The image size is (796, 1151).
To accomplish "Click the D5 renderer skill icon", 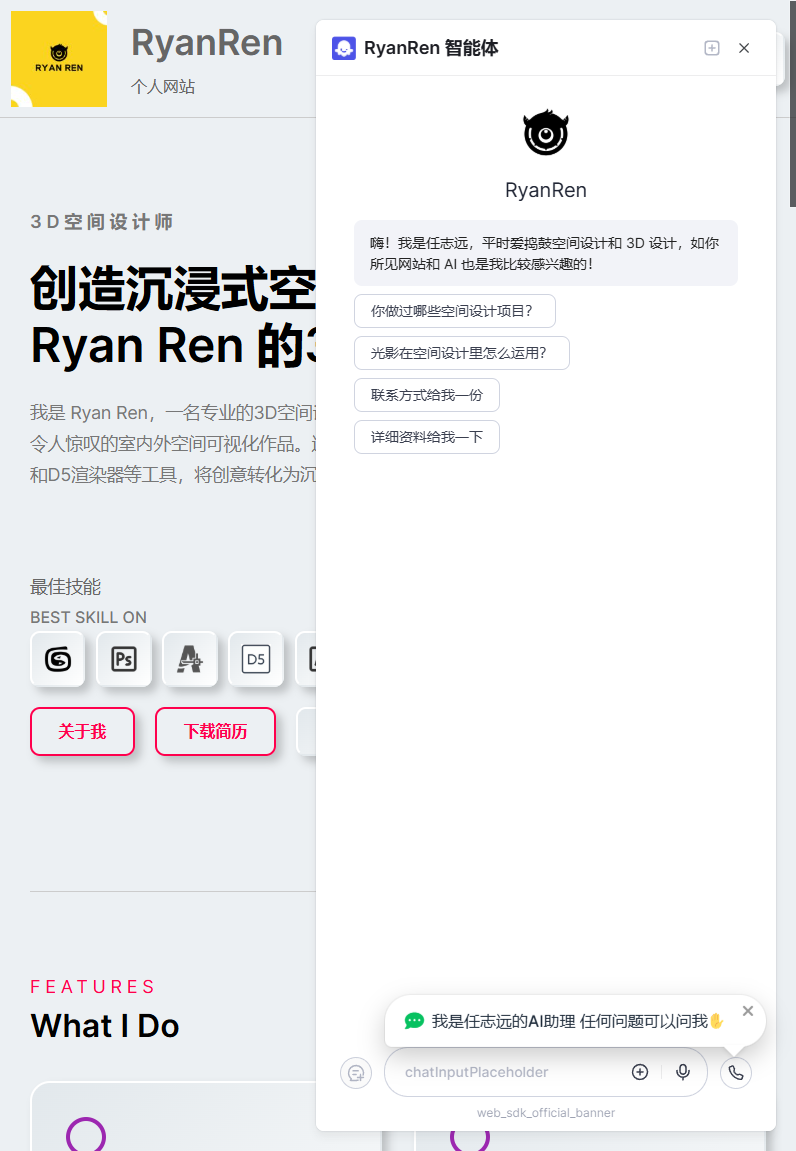I will click(x=256, y=659).
